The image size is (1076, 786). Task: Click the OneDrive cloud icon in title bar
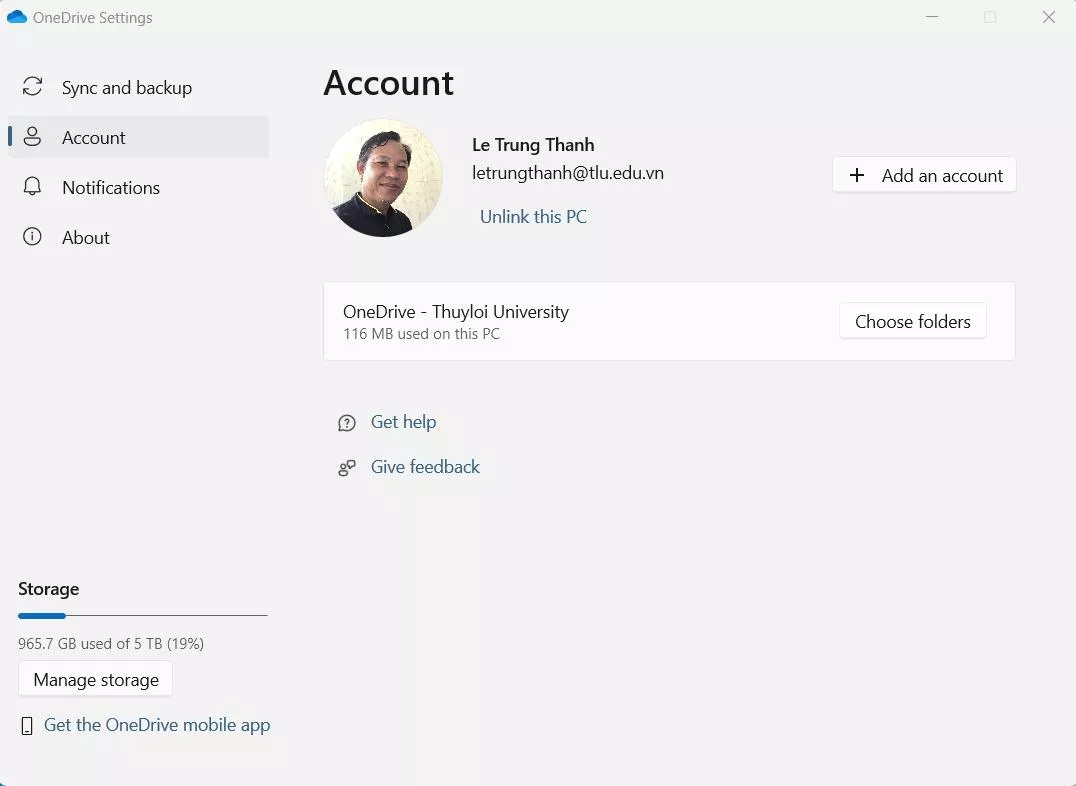click(x=16, y=17)
